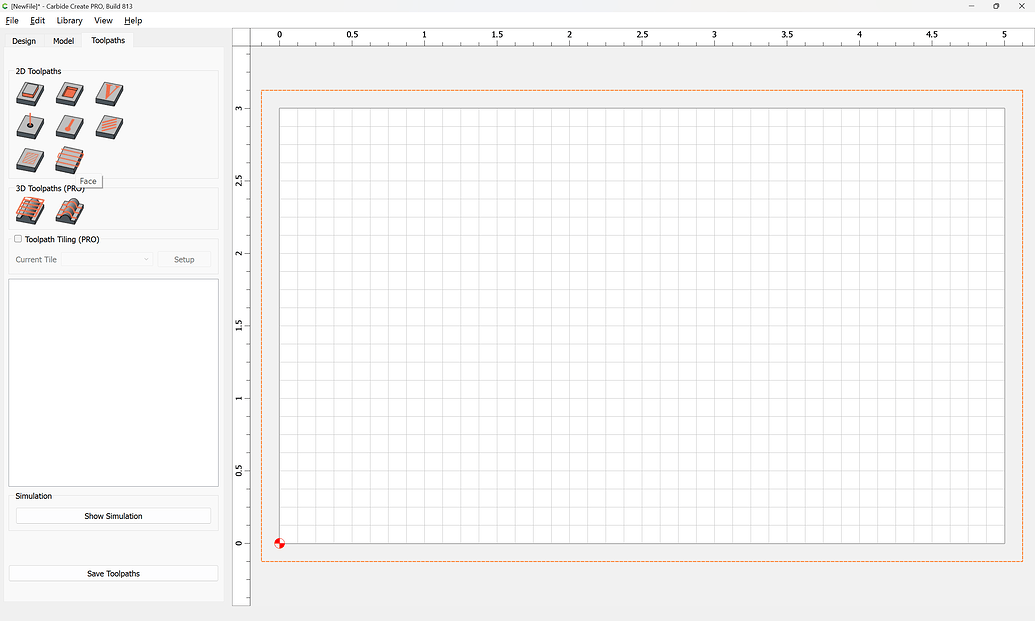Open the File menu

click(12, 20)
